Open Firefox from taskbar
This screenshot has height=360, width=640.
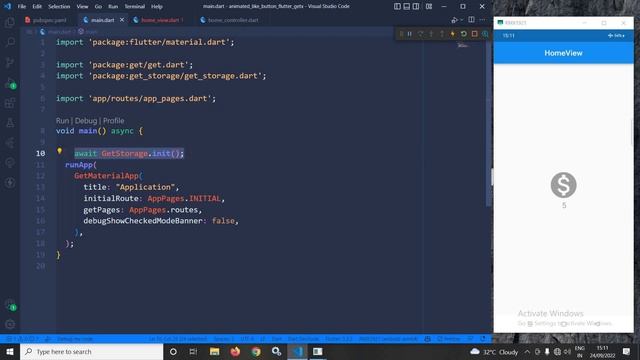[235, 351]
